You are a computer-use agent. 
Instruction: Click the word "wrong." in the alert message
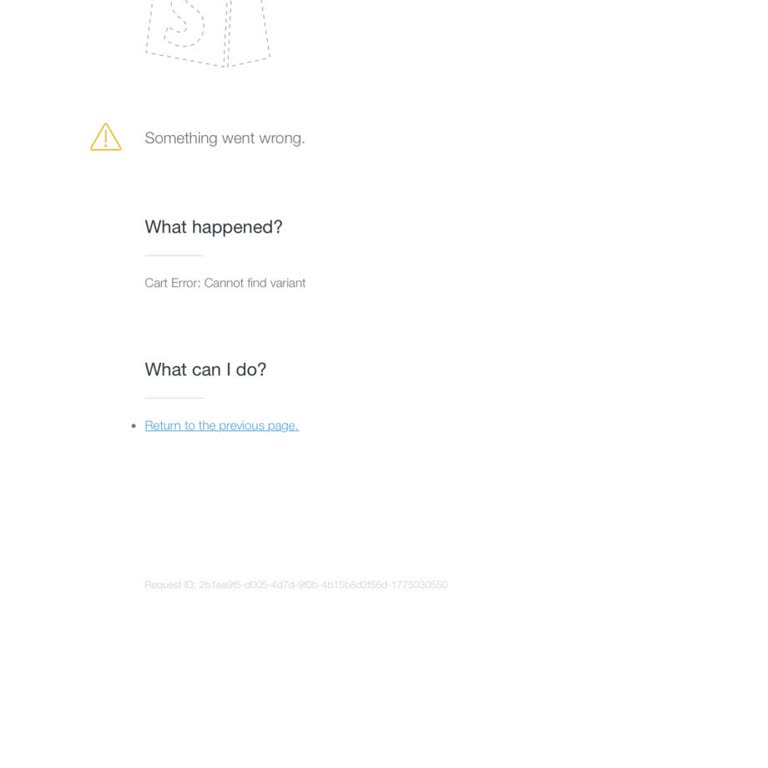click(x=282, y=139)
